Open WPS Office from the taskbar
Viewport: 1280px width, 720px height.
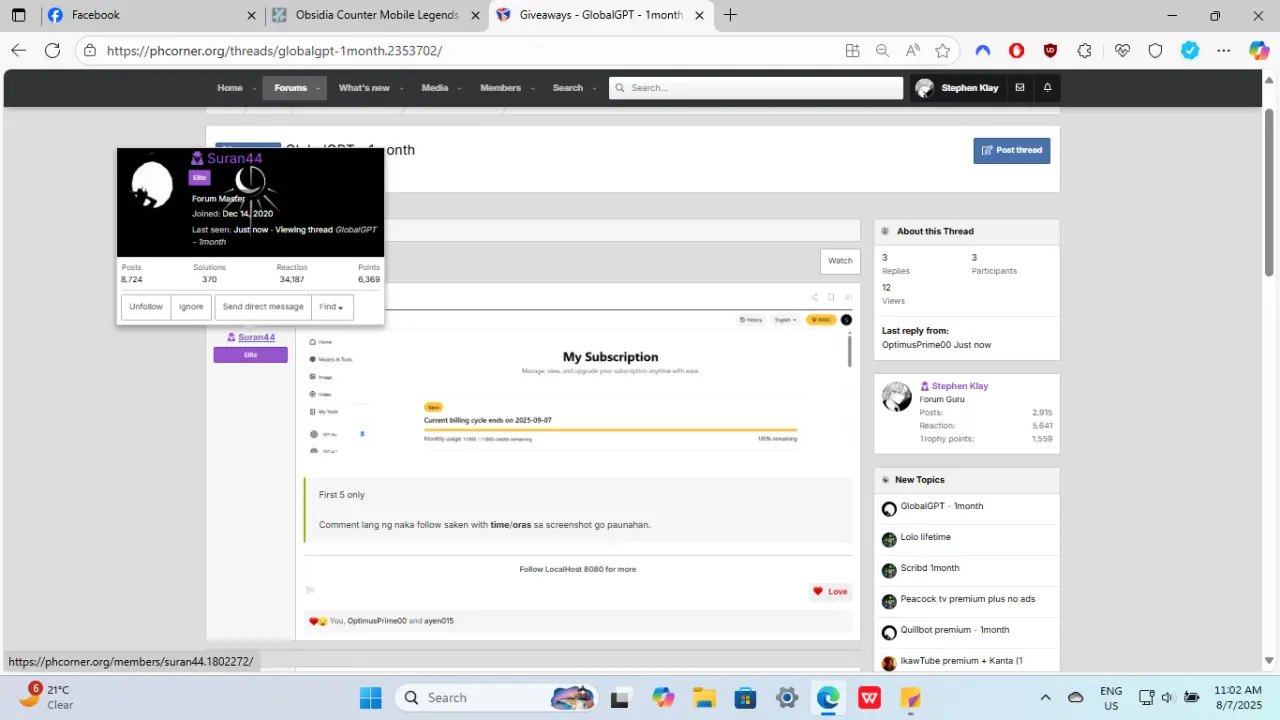(x=869, y=698)
